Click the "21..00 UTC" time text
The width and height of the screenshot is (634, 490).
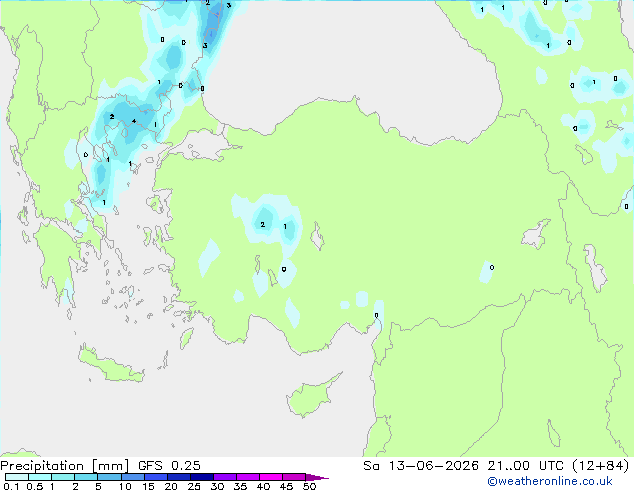pyautogui.click(x=526, y=466)
